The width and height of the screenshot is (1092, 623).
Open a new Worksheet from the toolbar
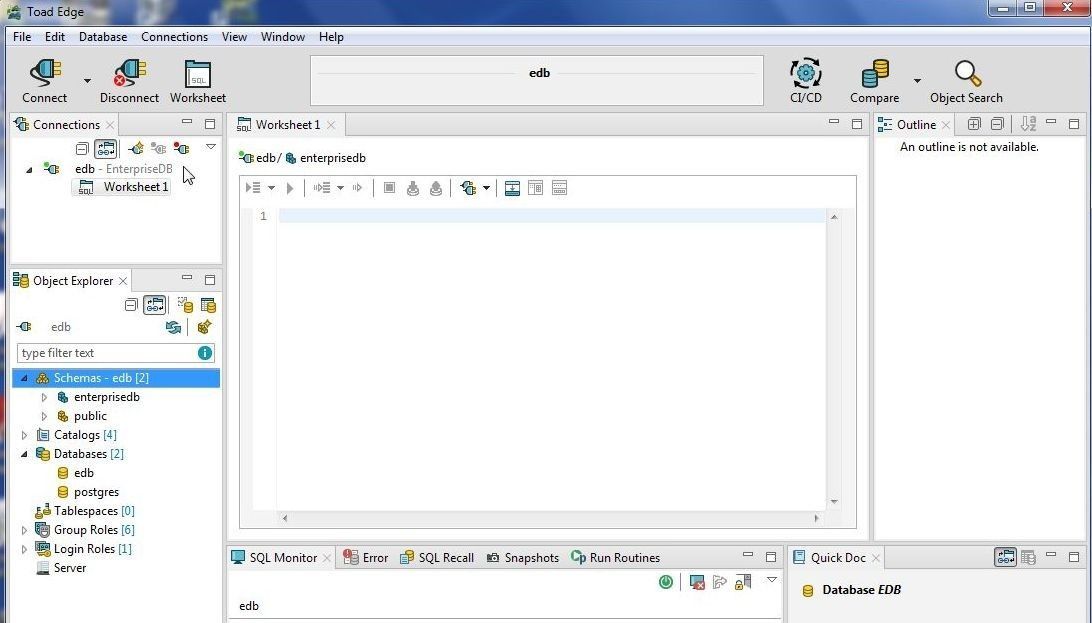tap(198, 81)
